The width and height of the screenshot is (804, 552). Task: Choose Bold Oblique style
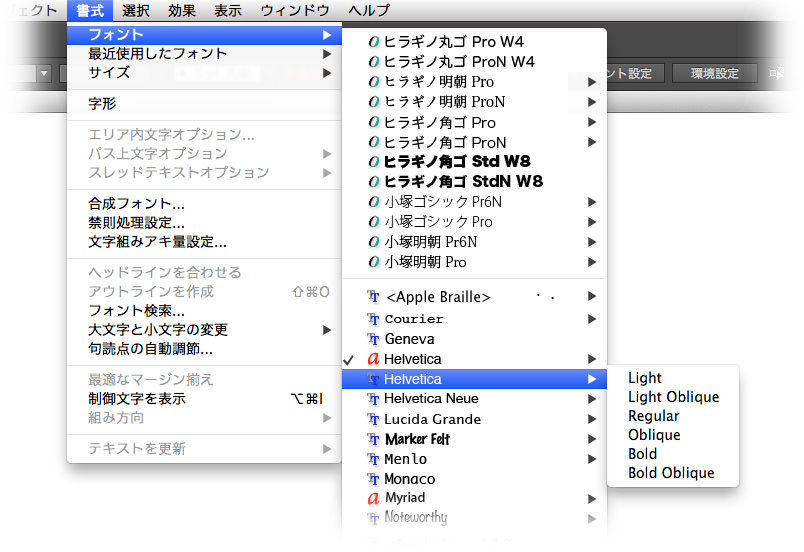click(673, 473)
